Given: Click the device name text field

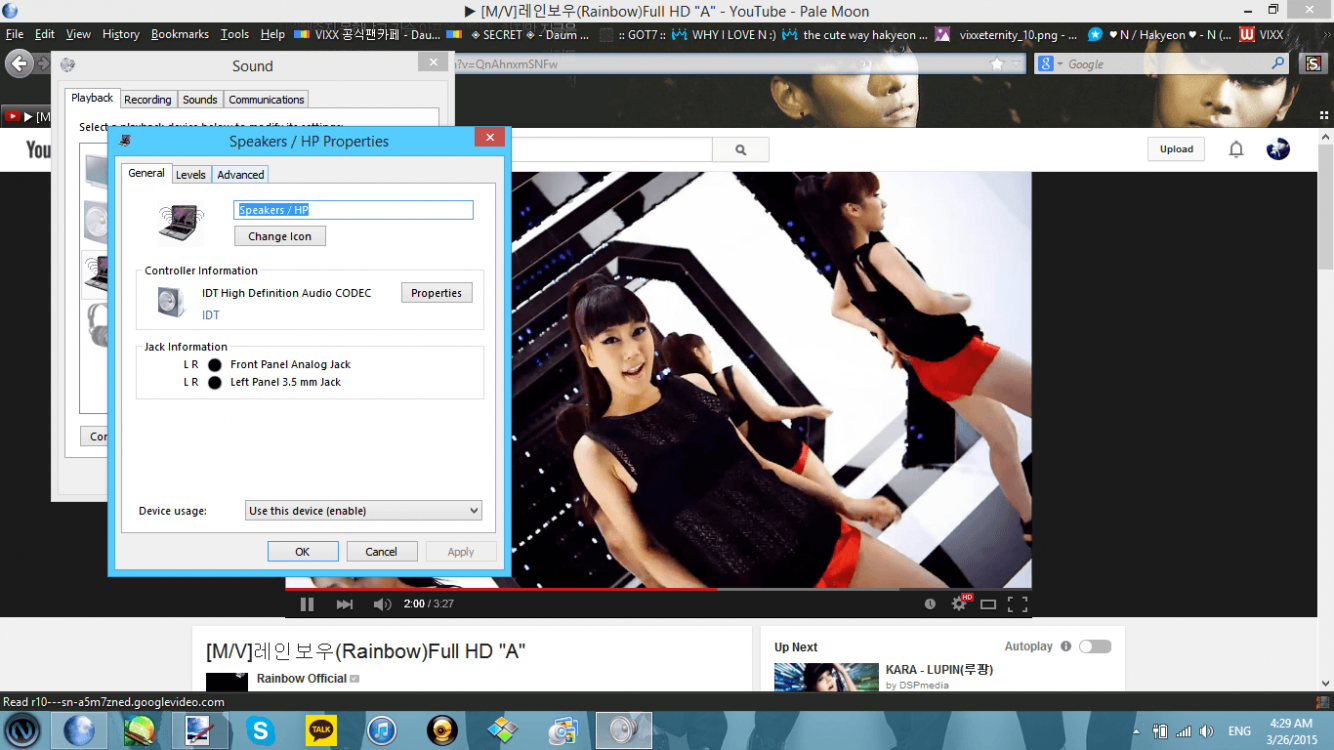Looking at the screenshot, I should pyautogui.click(x=353, y=210).
